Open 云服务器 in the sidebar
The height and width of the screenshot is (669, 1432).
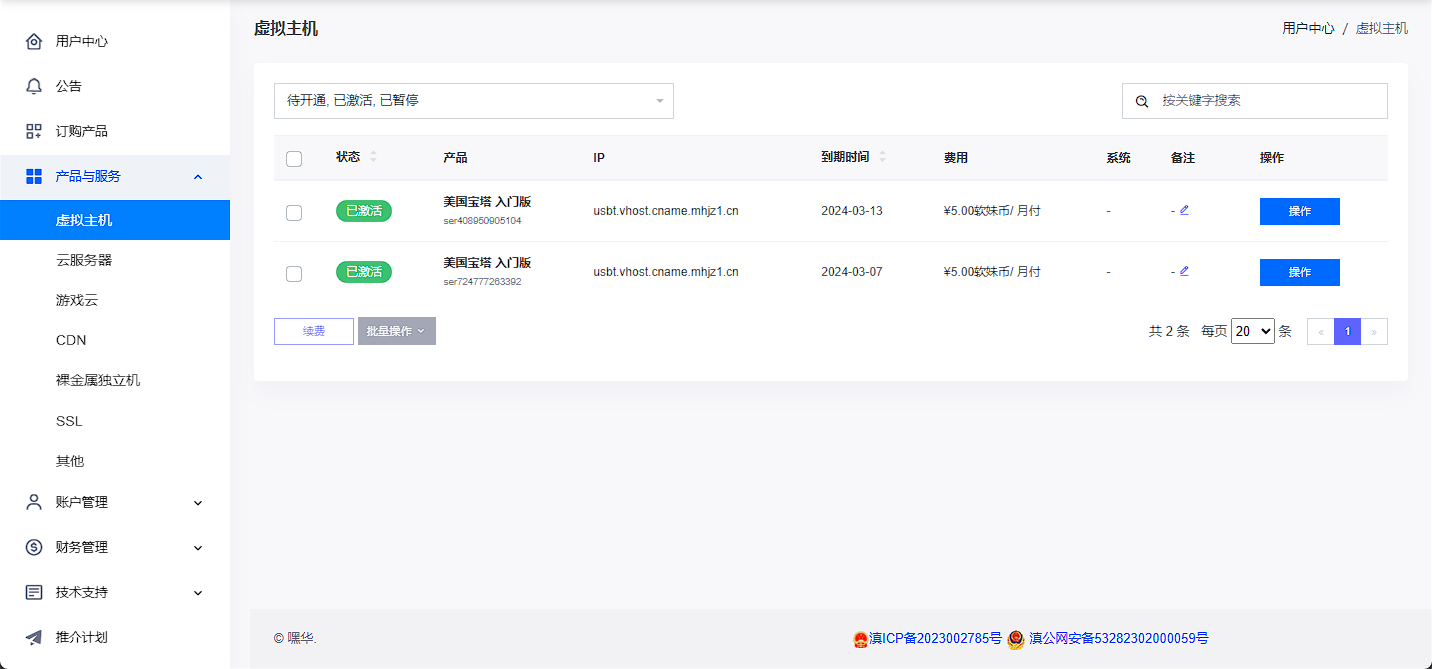[84, 260]
